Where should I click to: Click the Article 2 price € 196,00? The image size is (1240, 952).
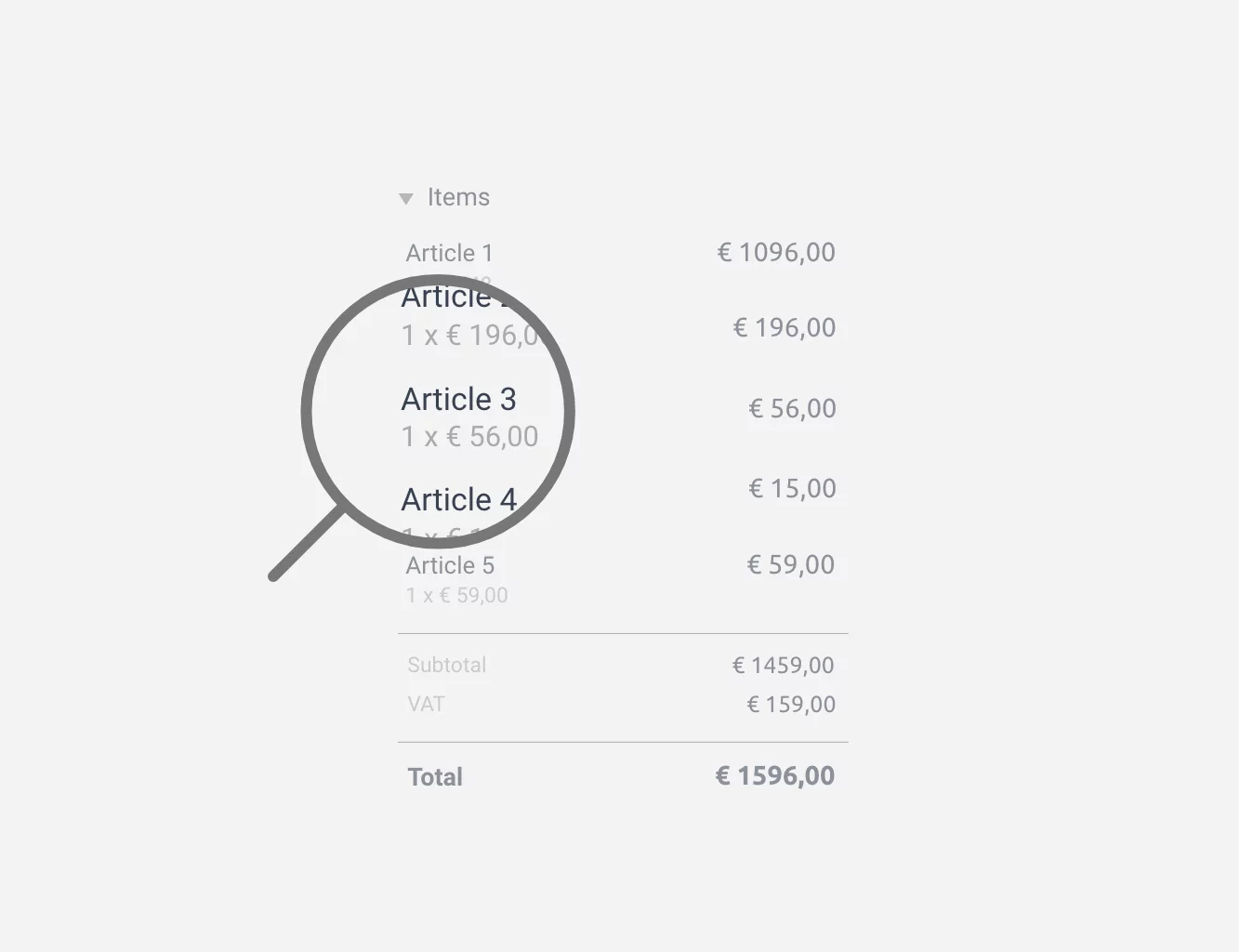[x=785, y=327]
